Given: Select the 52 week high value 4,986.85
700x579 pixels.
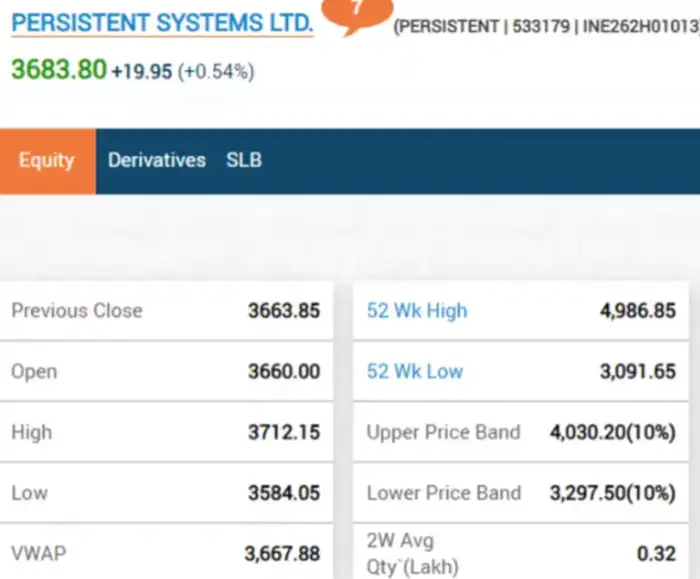Looking at the screenshot, I should coord(638,310).
